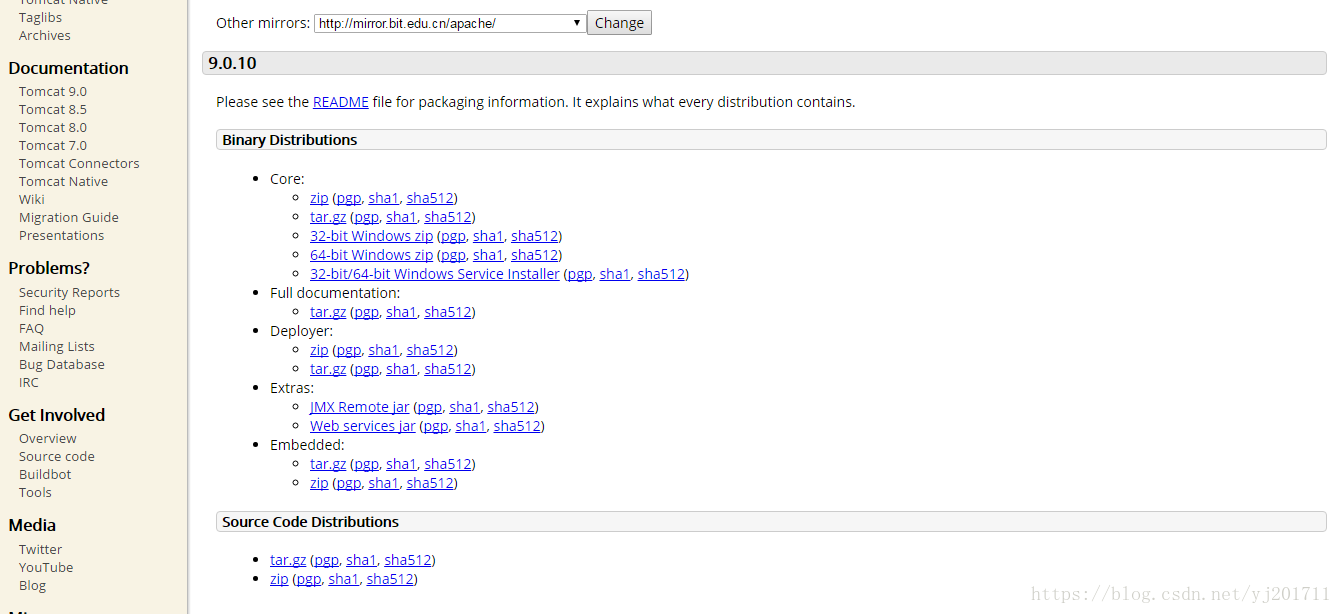This screenshot has width=1342, height=614.
Task: Open Presentations in the sidebar
Action: (x=61, y=235)
